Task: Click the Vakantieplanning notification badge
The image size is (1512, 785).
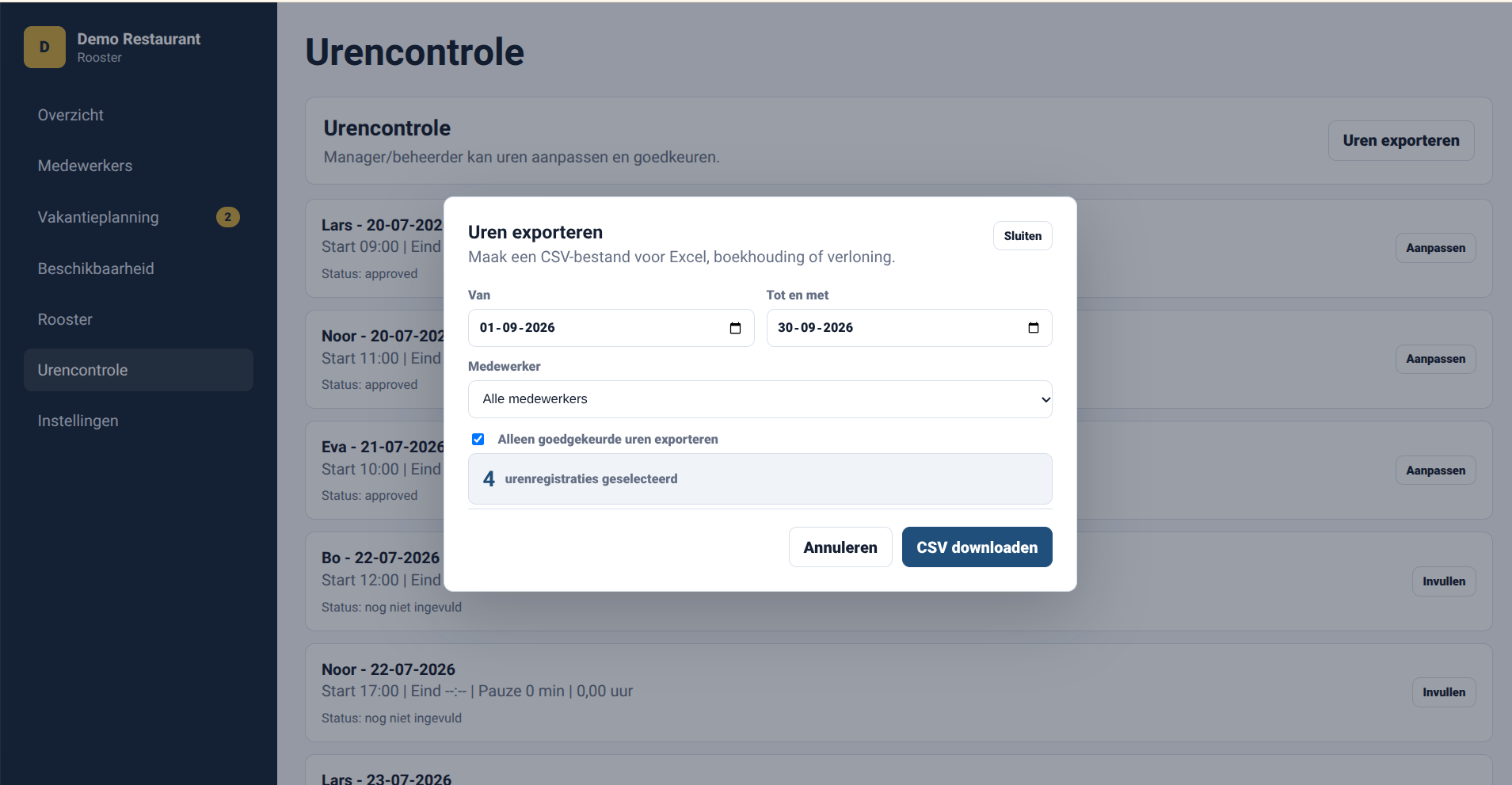Action: coord(228,217)
